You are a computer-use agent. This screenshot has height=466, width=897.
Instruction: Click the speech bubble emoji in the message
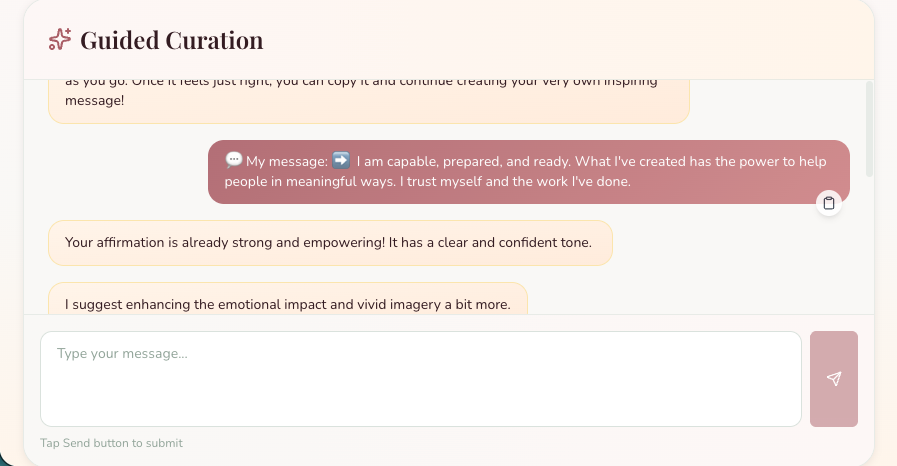tap(233, 160)
